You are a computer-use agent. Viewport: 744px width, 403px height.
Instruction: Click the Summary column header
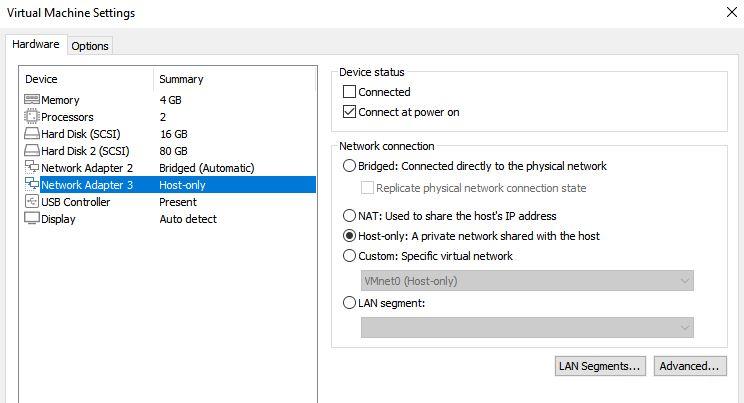(181, 79)
